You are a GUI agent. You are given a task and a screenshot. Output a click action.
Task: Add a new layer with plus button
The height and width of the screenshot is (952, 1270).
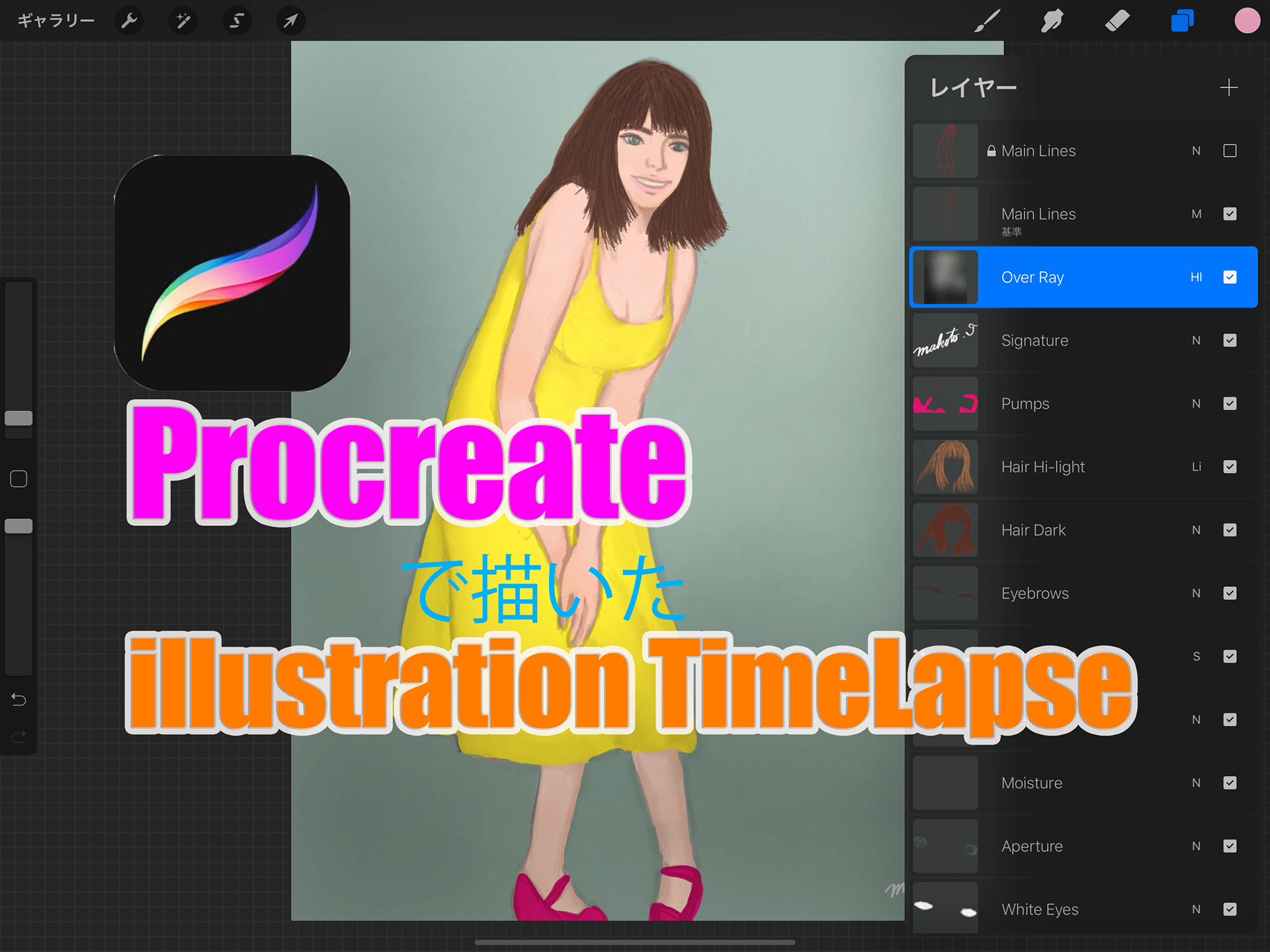tap(1228, 87)
